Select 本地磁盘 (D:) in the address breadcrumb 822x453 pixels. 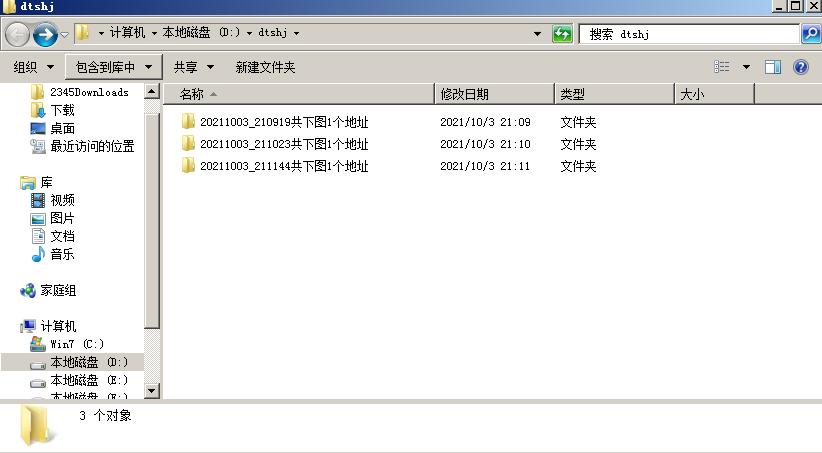[x=201, y=33]
